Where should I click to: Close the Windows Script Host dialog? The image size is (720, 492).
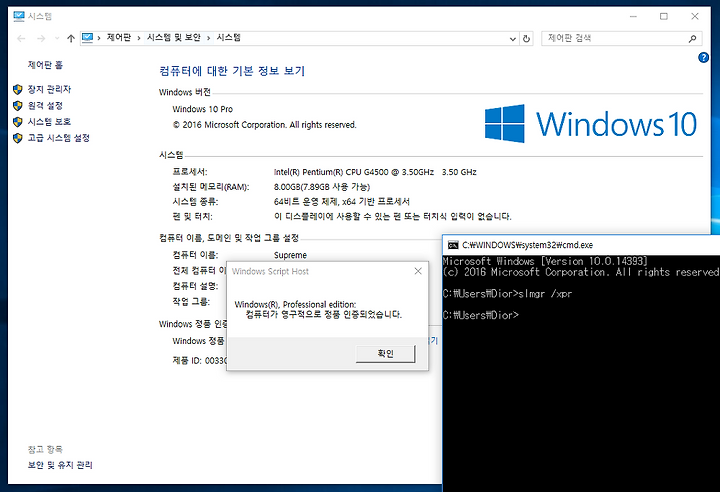pyautogui.click(x=418, y=271)
